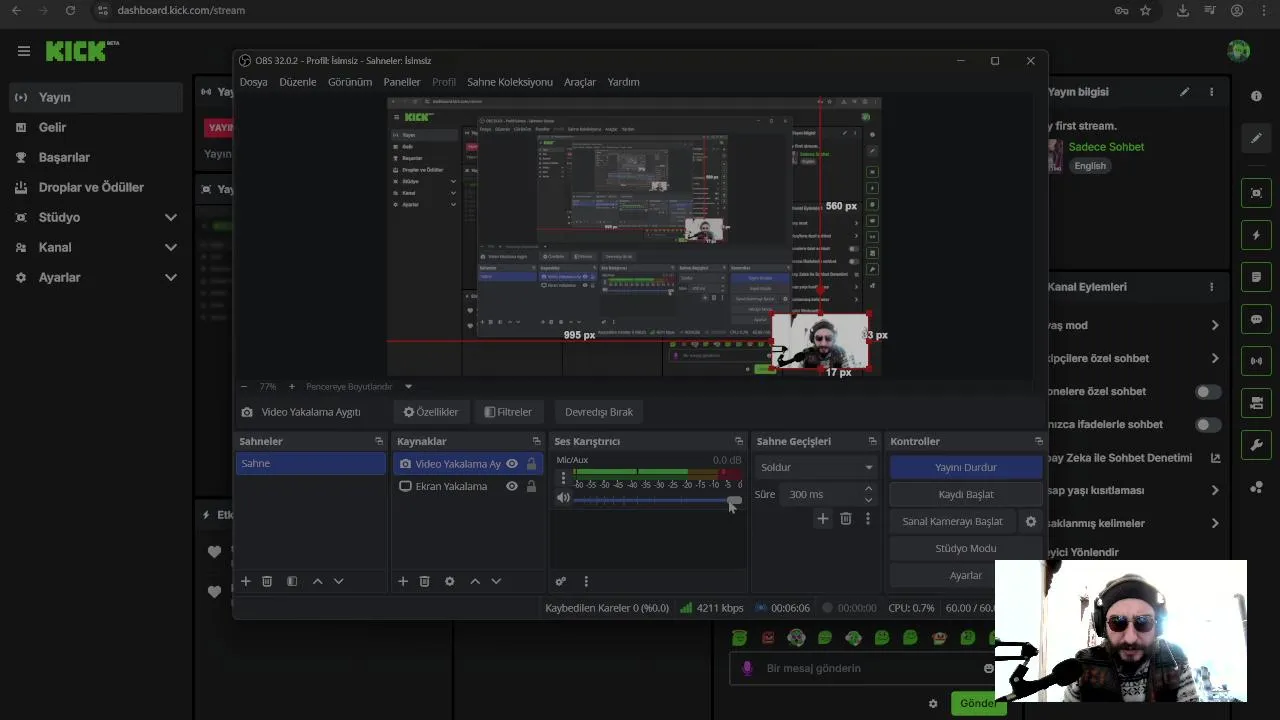Open the Kanal Eylemleri three-dot menu

pyautogui.click(x=1211, y=287)
